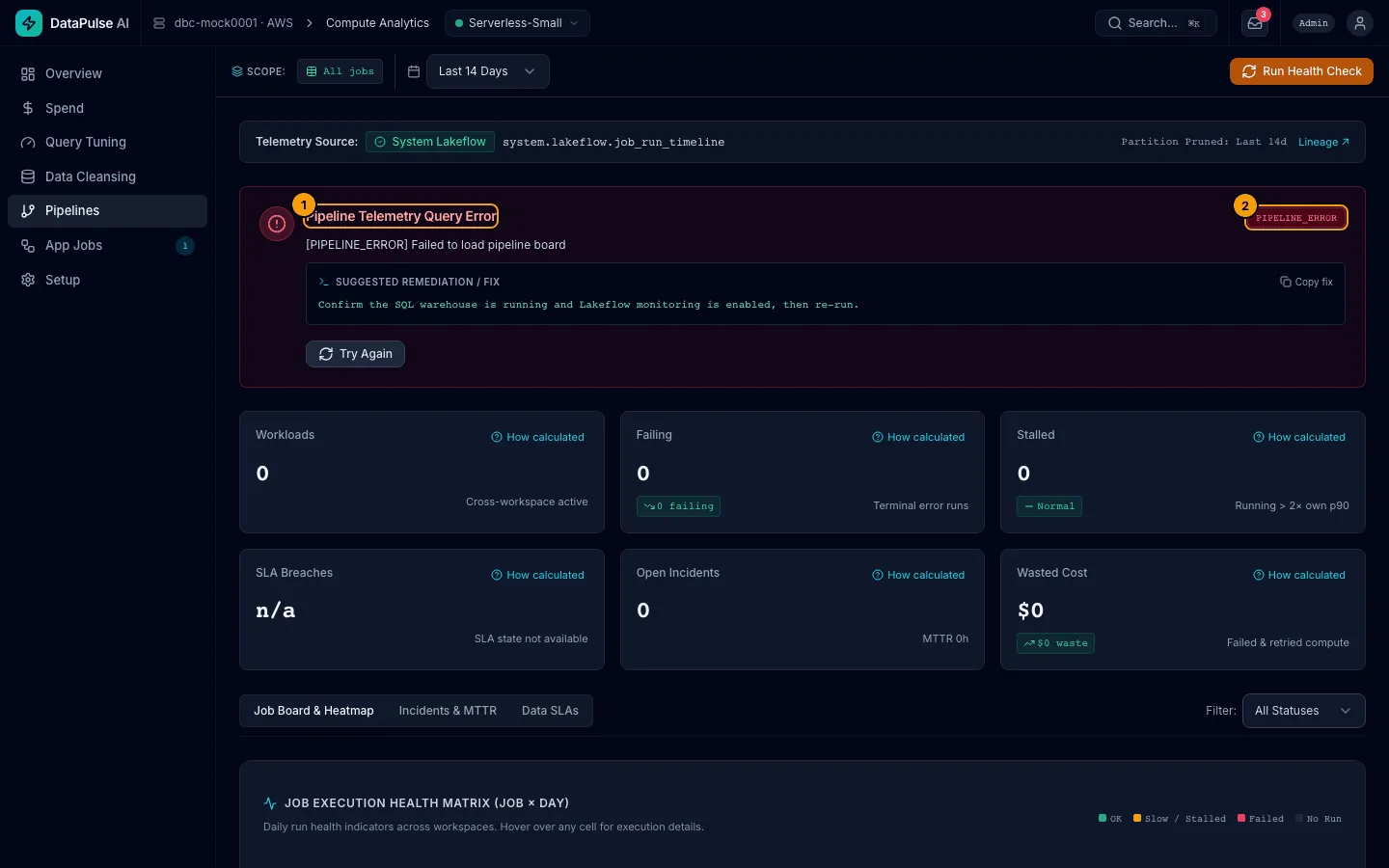Click the Try Again button

355,354
